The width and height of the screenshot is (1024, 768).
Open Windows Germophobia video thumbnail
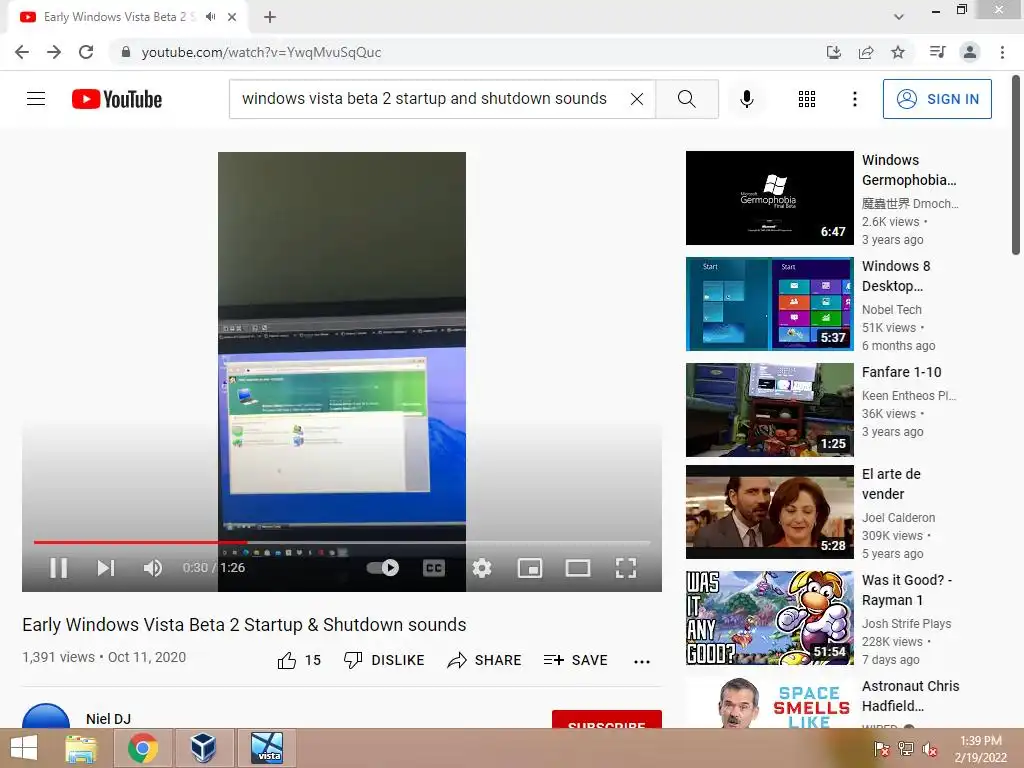click(769, 198)
